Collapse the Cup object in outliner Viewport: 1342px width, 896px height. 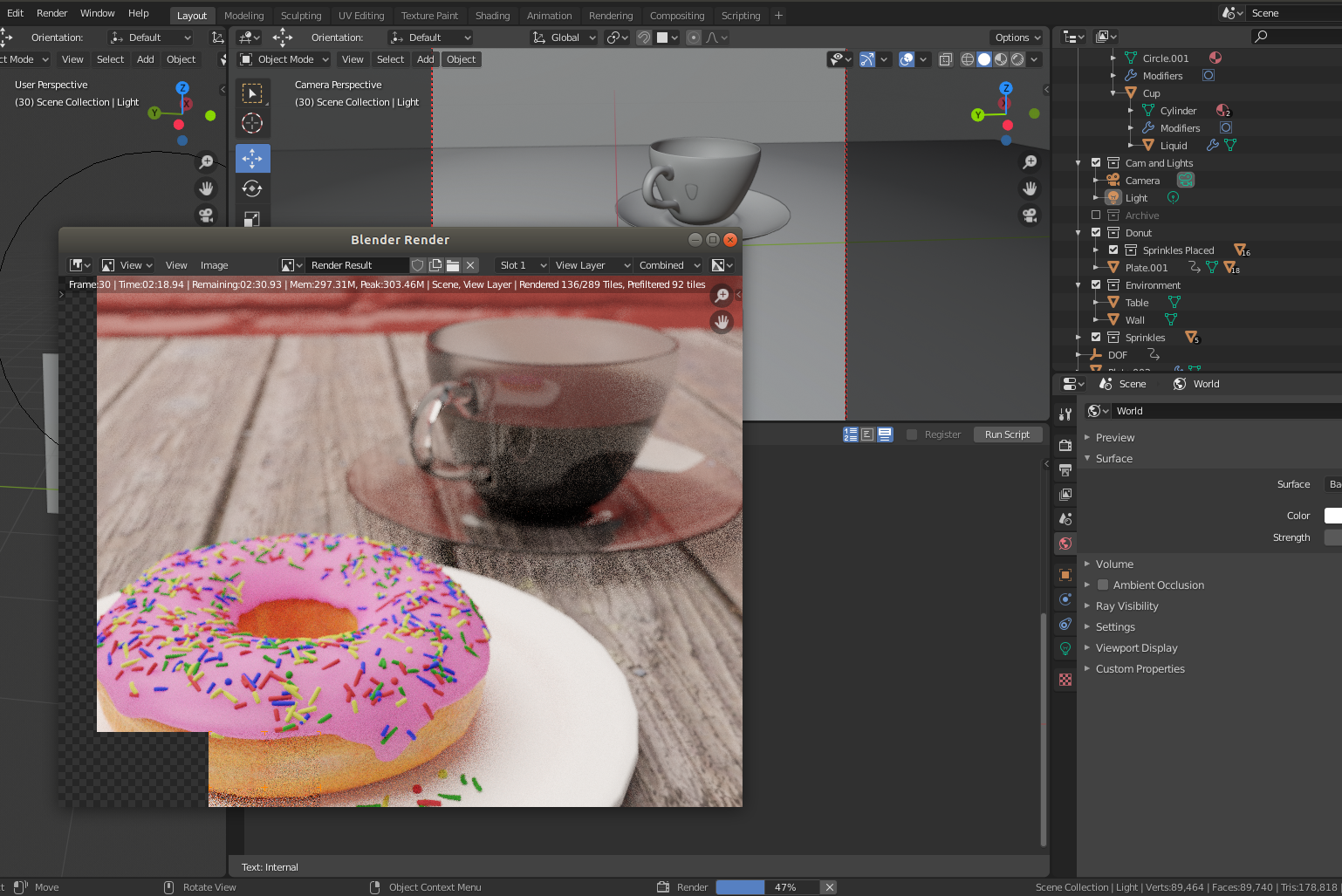1113,92
